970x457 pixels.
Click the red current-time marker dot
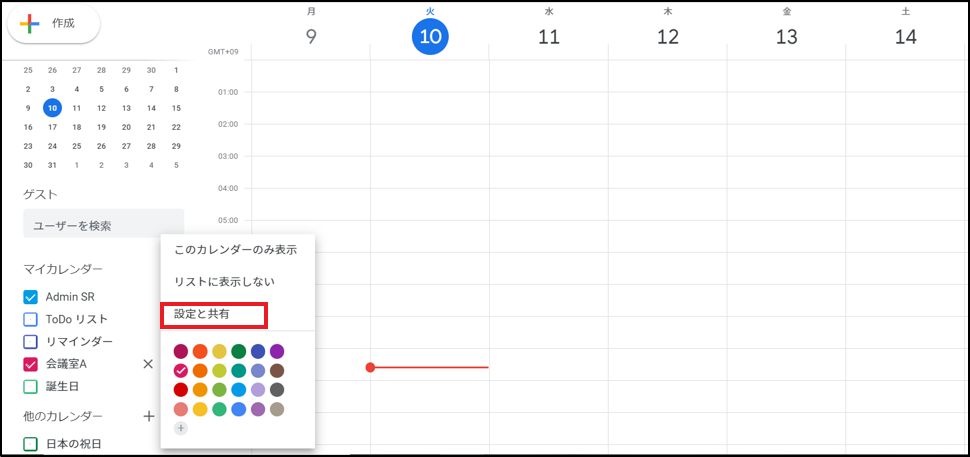(370, 367)
